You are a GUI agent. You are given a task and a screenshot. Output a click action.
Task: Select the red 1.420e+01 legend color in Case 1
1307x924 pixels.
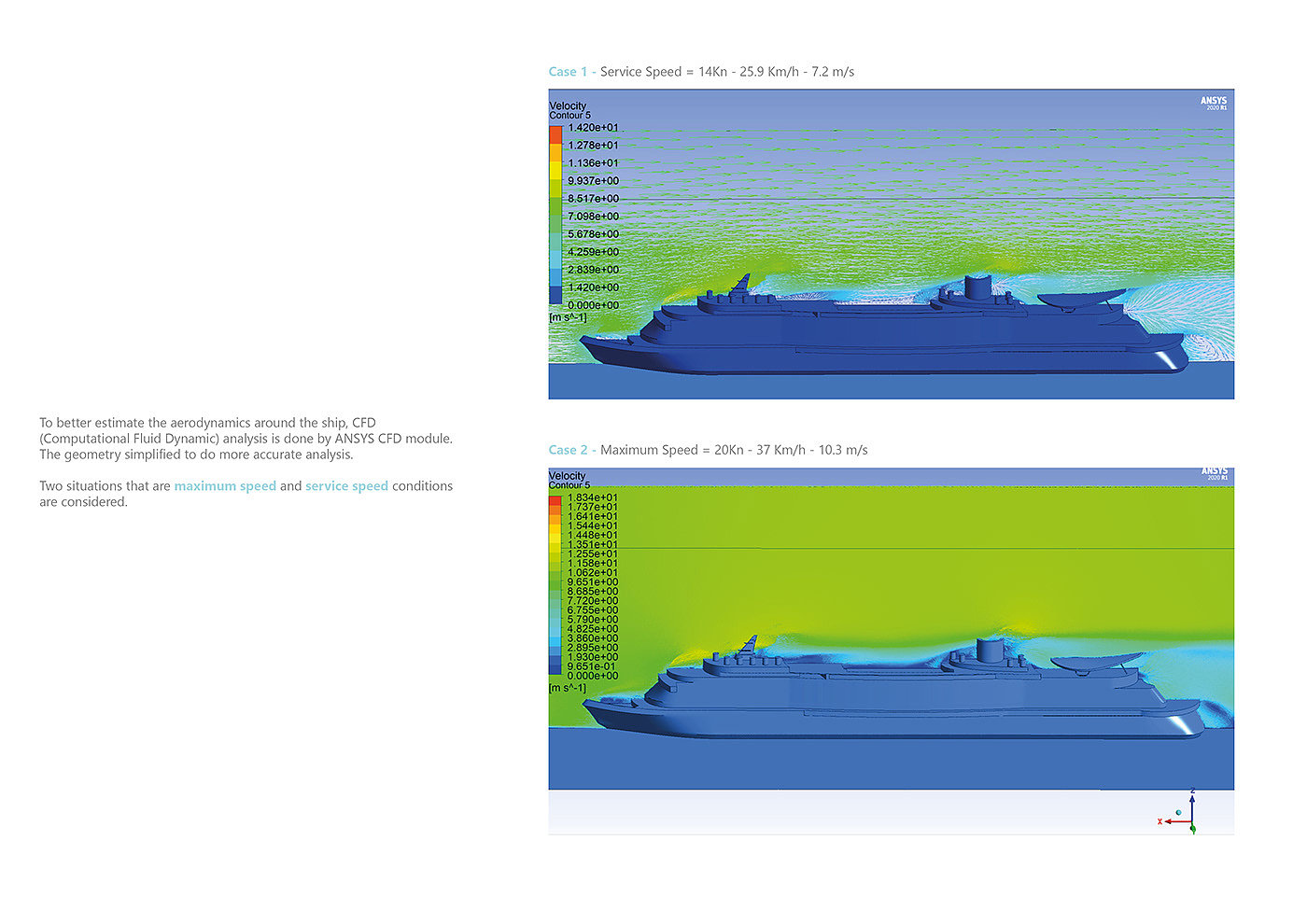[x=555, y=134]
